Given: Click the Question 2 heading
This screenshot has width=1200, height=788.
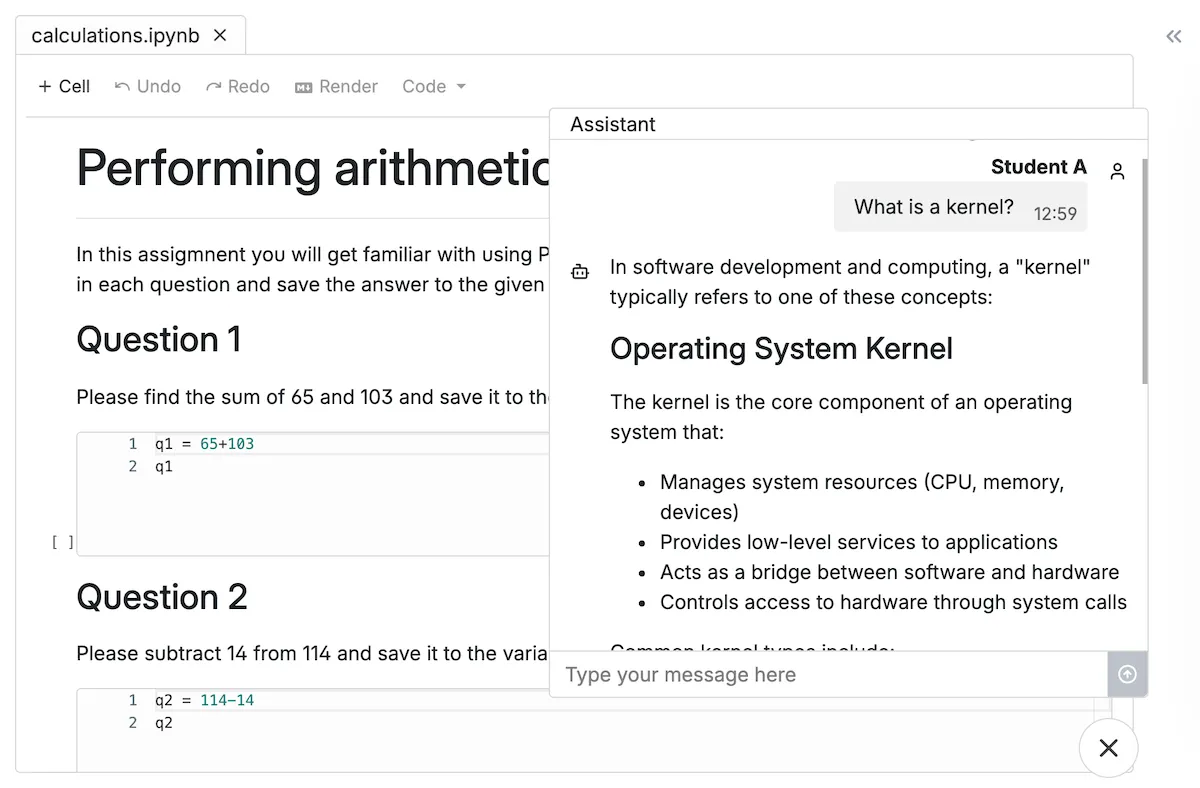Looking at the screenshot, I should click(x=162, y=597).
